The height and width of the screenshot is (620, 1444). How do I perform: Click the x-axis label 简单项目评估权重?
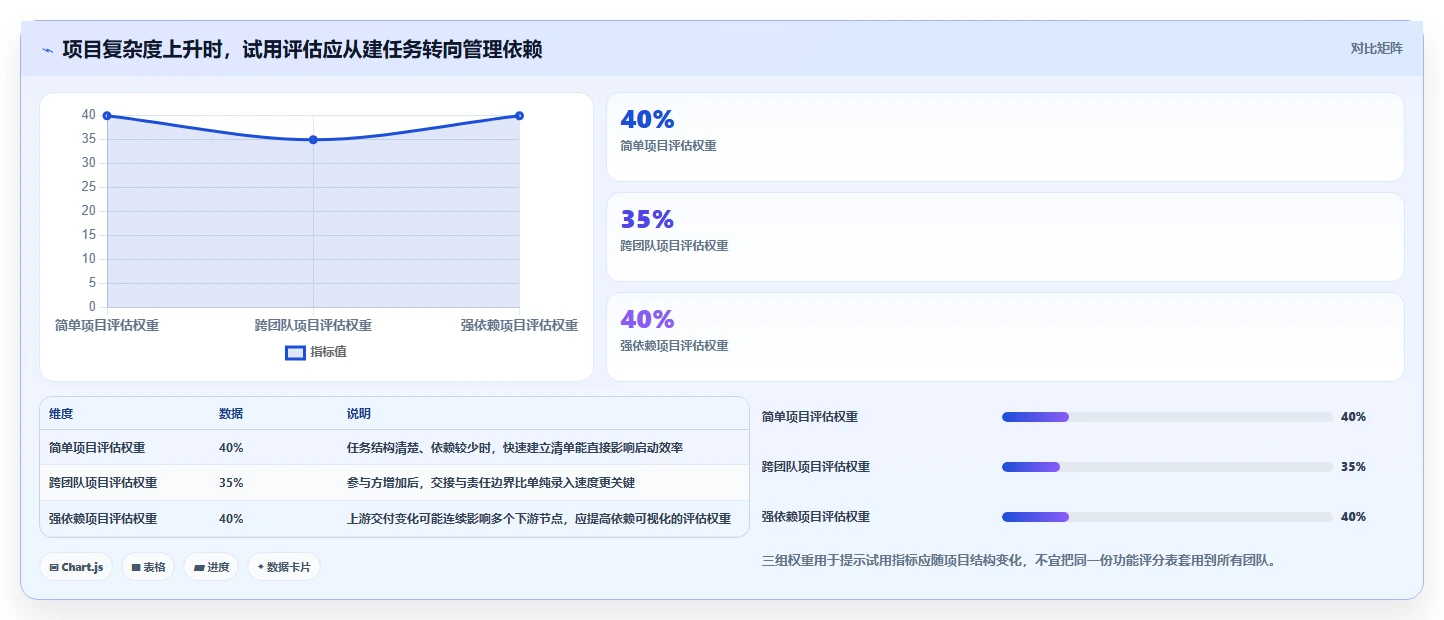click(107, 325)
